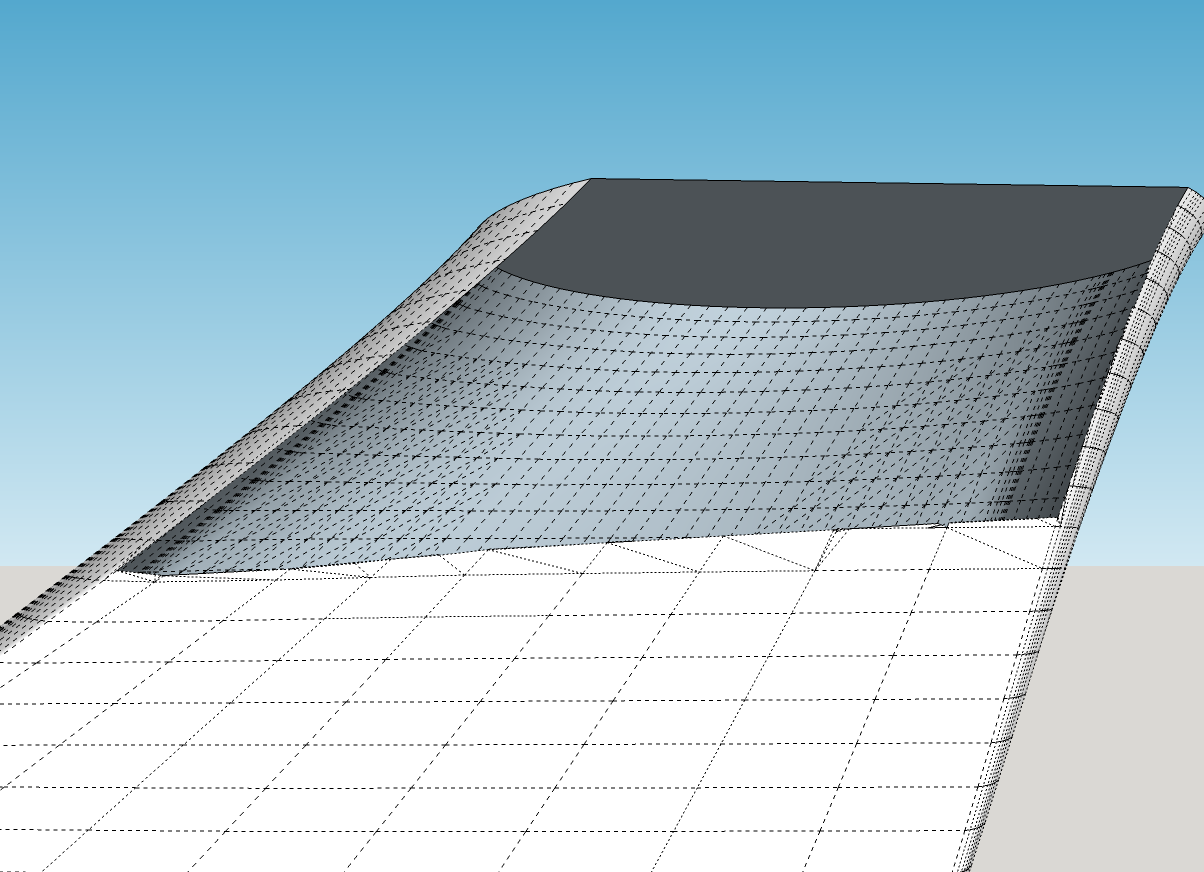The width and height of the screenshot is (1204, 872).
Task: Click the blue sky background area
Action: (250, 150)
